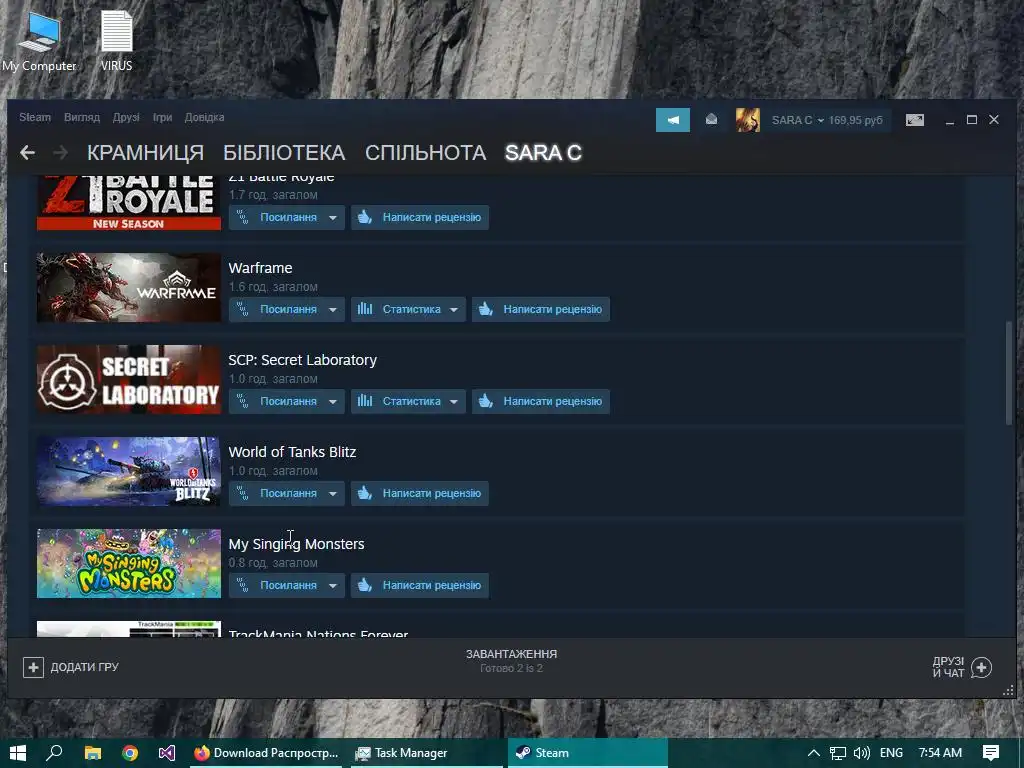Open the Друзі menu

(x=126, y=118)
